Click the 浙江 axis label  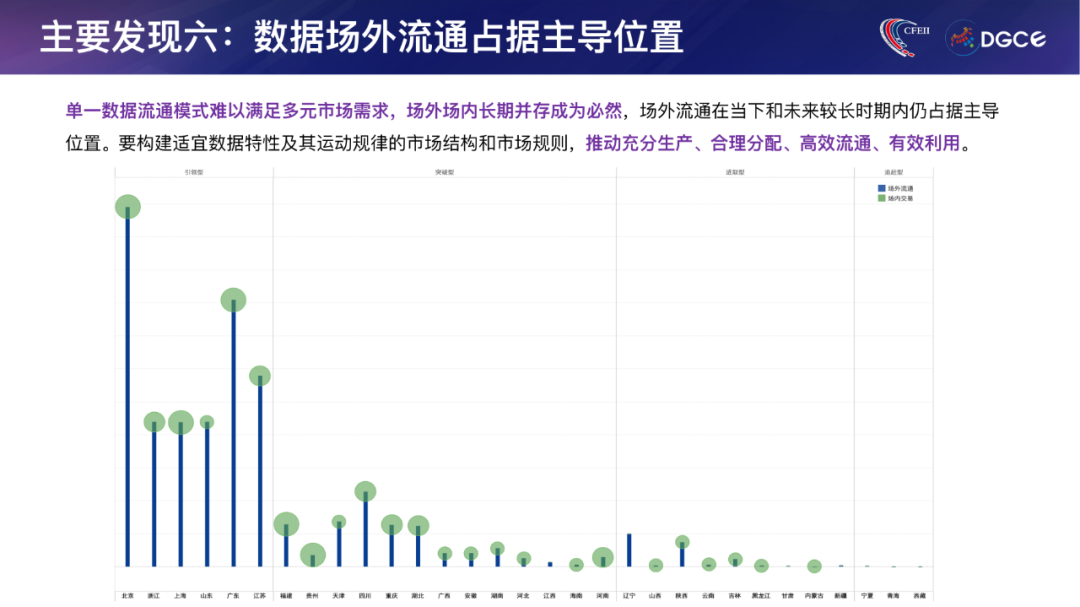click(x=154, y=596)
